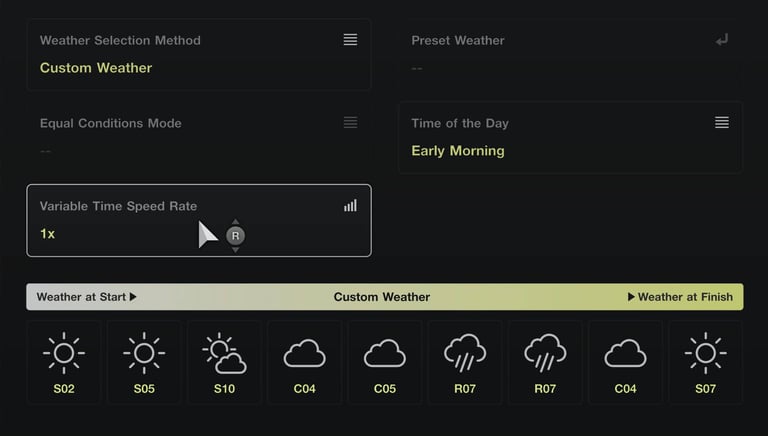Click the Custom Weather timeline bar
The height and width of the screenshot is (436, 768).
pyautogui.click(x=382, y=297)
